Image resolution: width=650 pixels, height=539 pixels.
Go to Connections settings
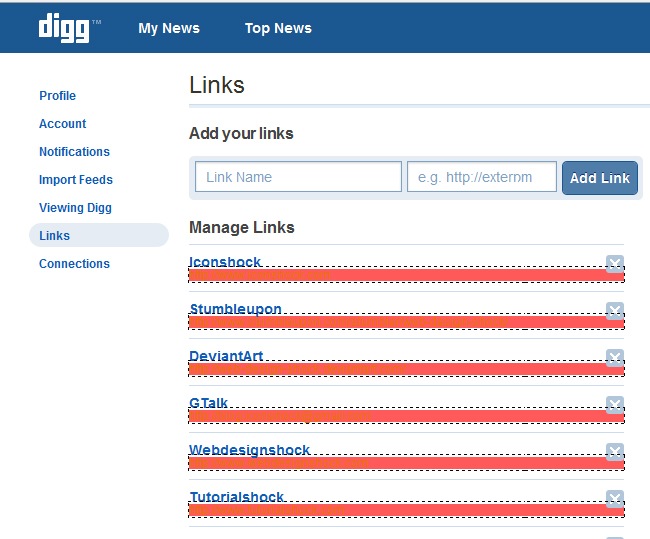coord(74,264)
